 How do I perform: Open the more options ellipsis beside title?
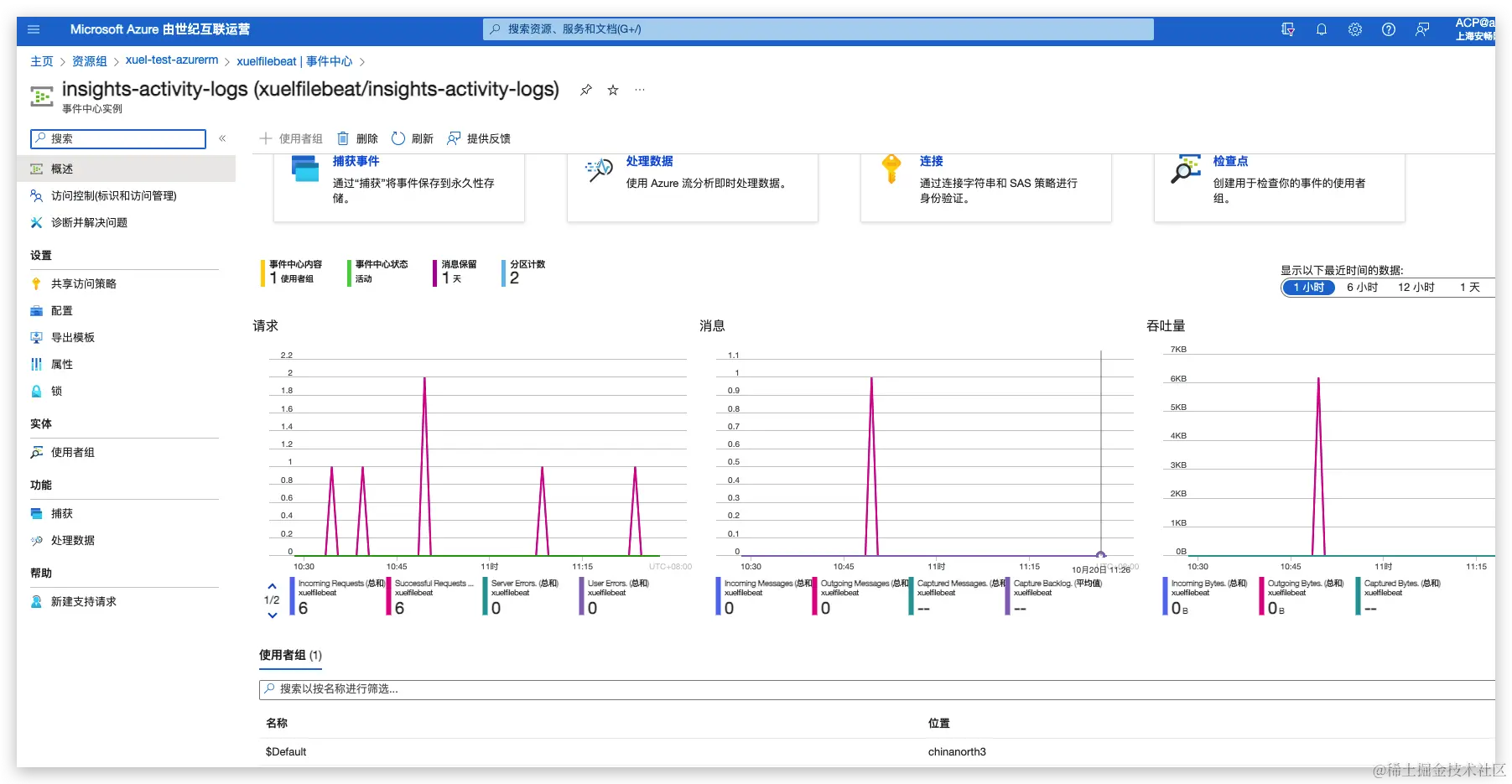coord(640,90)
